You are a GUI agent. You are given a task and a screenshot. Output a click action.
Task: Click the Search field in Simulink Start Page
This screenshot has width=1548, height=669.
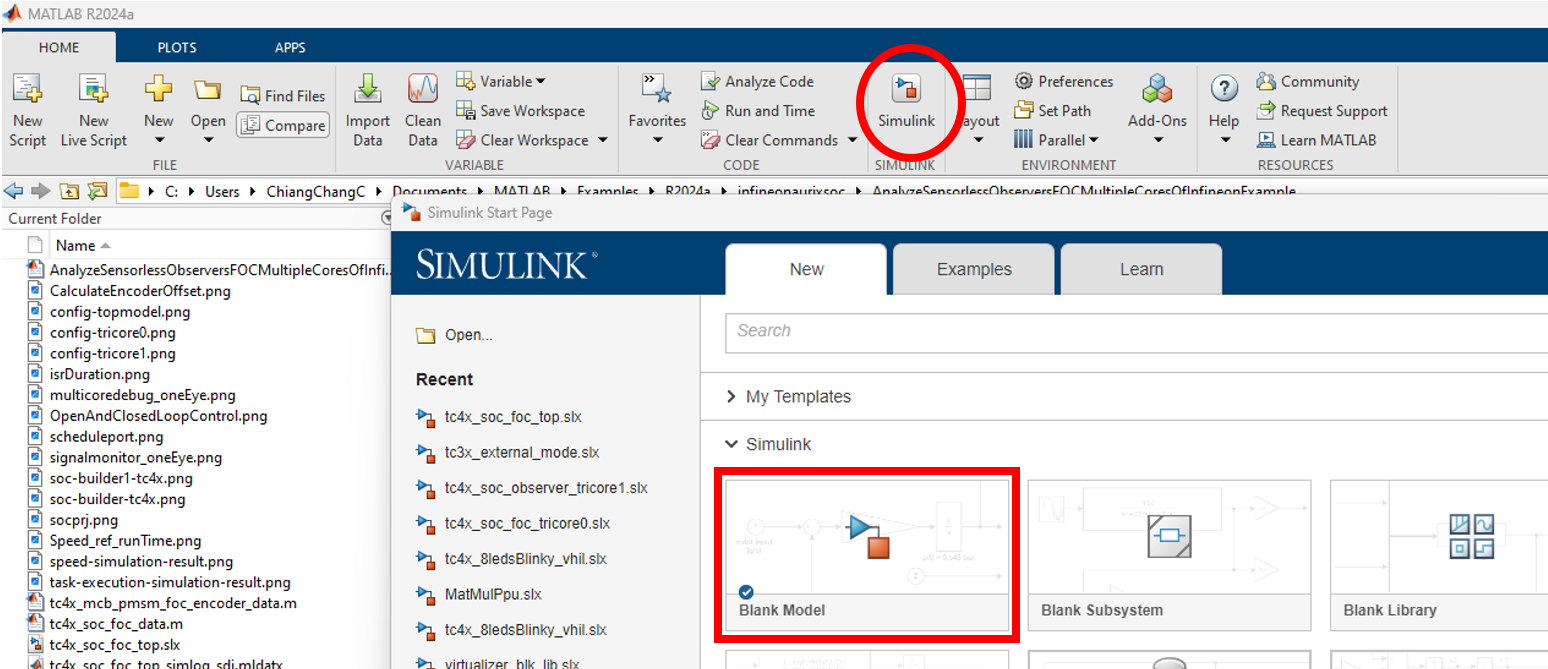[x=1137, y=331]
